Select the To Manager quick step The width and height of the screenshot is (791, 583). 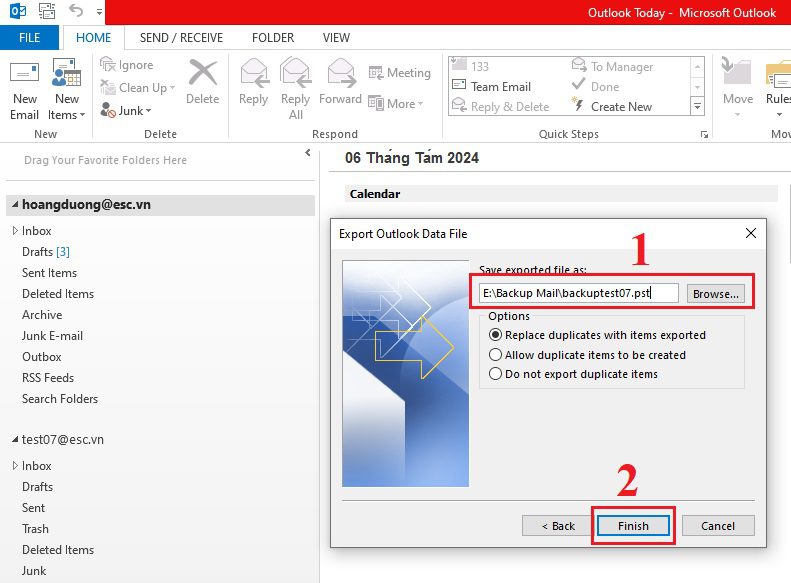pos(612,67)
